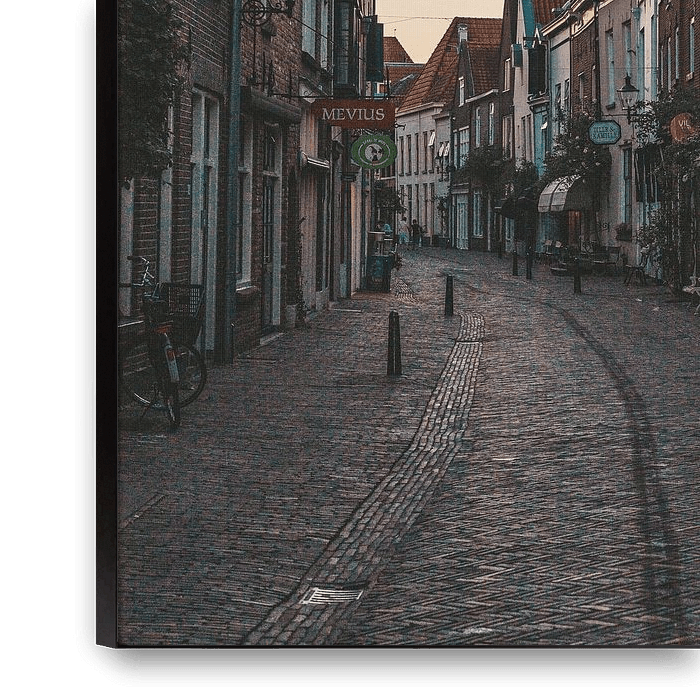Click the metal drain grate in the pavement

click(x=333, y=595)
